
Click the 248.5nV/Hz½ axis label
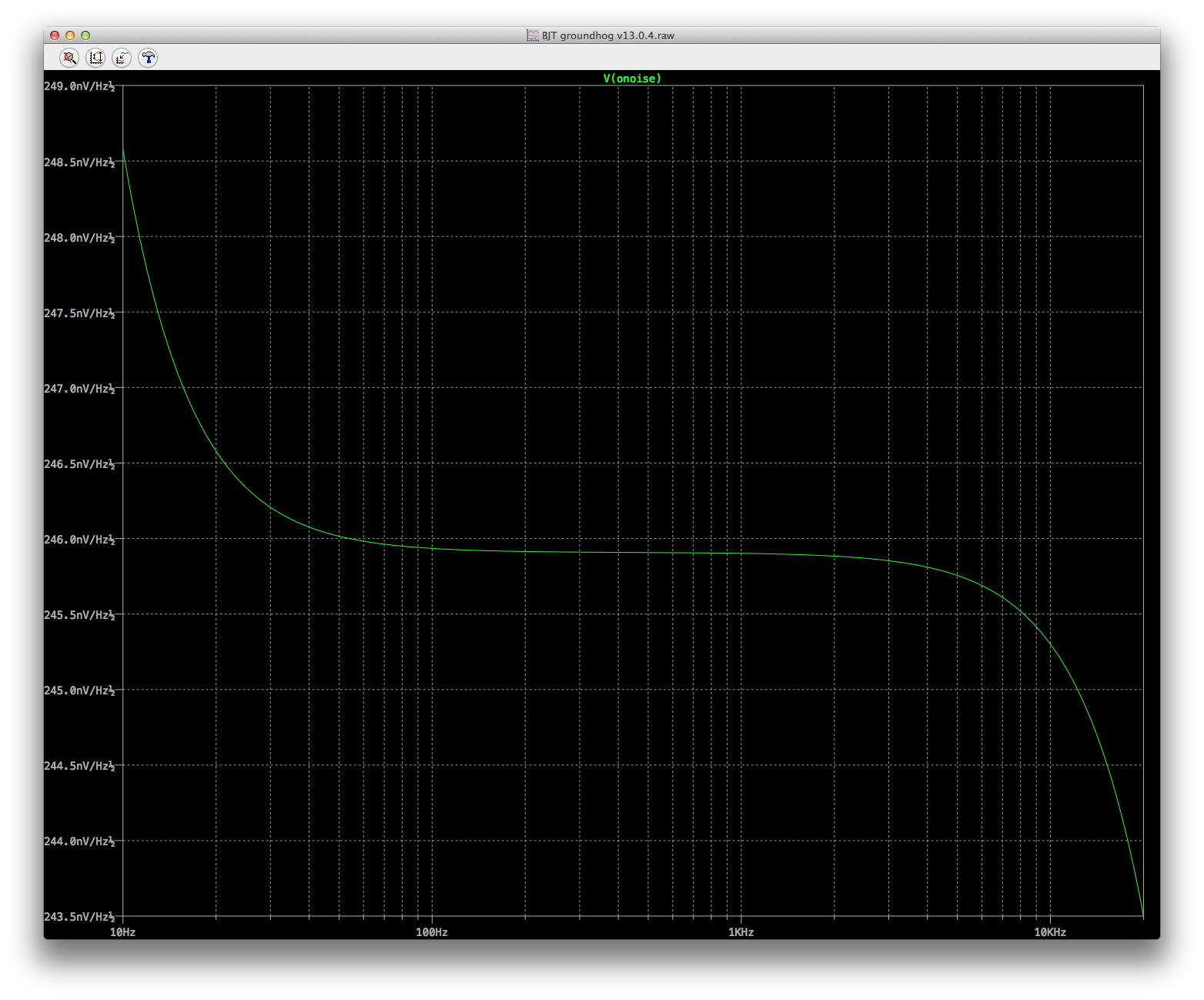[x=79, y=162]
